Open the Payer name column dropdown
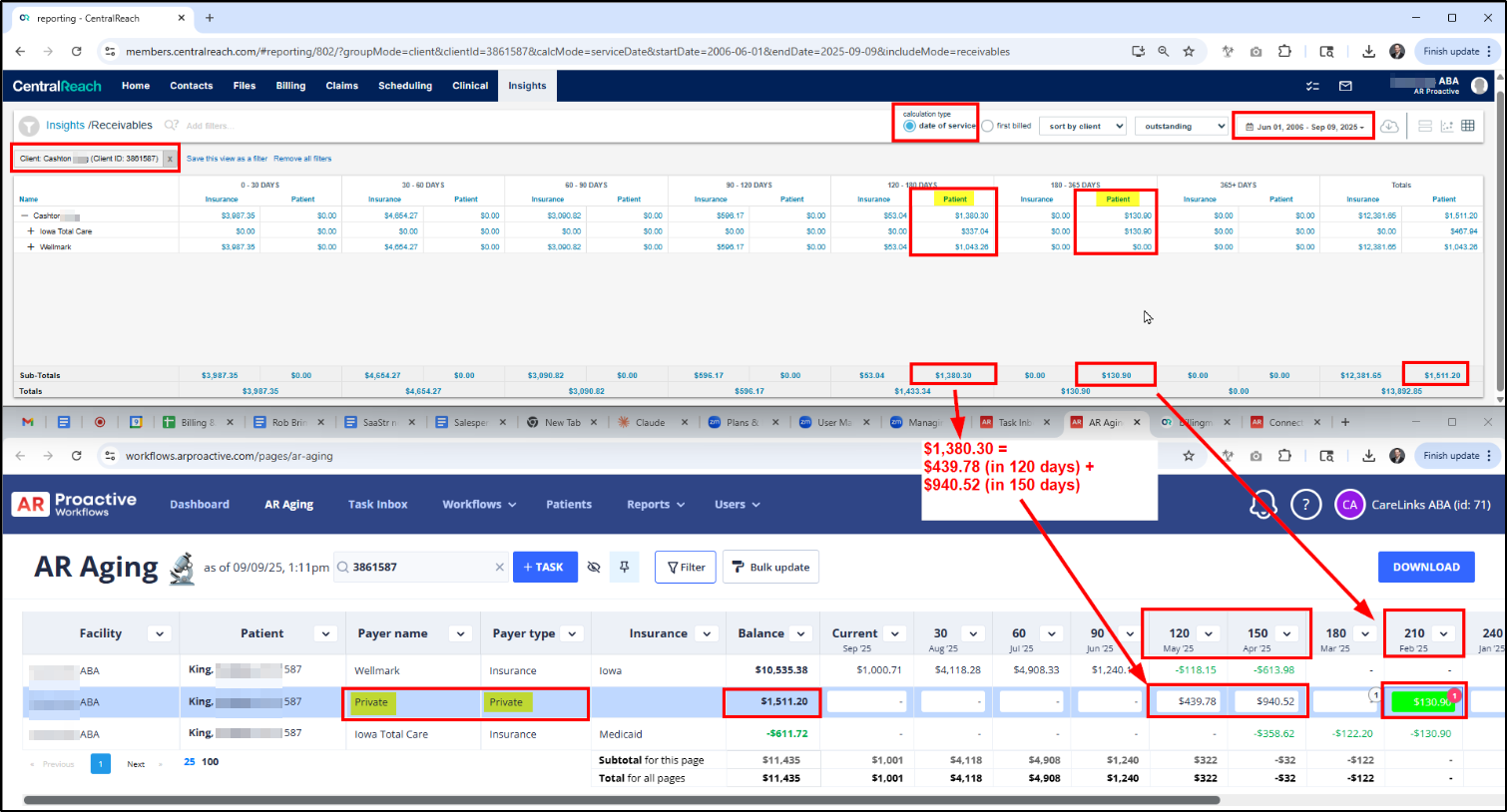Viewport: 1507px width, 812px height. coord(460,633)
